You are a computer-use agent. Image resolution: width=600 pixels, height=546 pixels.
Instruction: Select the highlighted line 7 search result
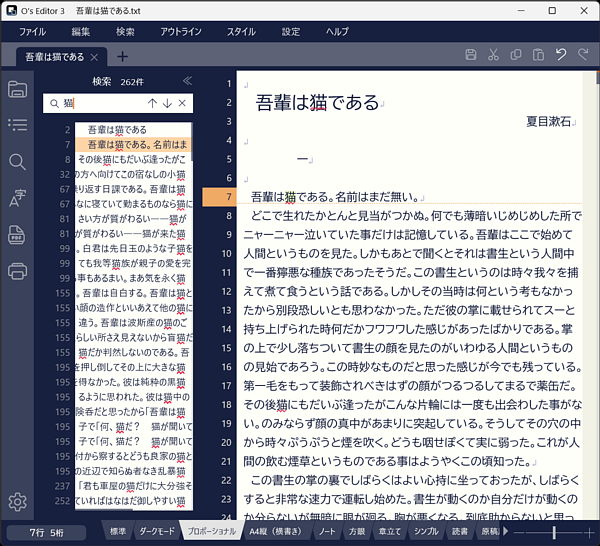(133, 145)
